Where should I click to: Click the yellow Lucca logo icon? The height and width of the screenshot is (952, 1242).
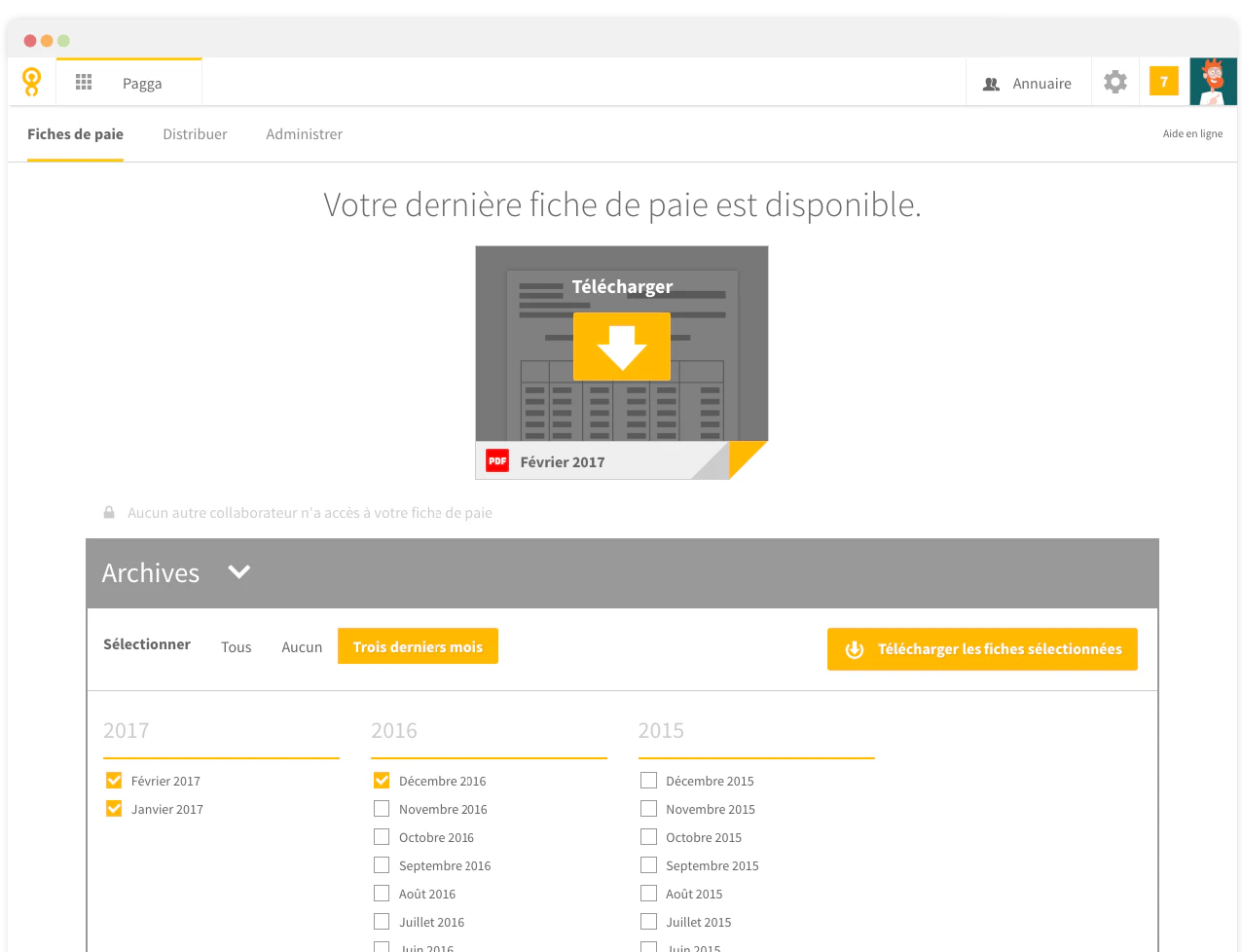tap(32, 82)
